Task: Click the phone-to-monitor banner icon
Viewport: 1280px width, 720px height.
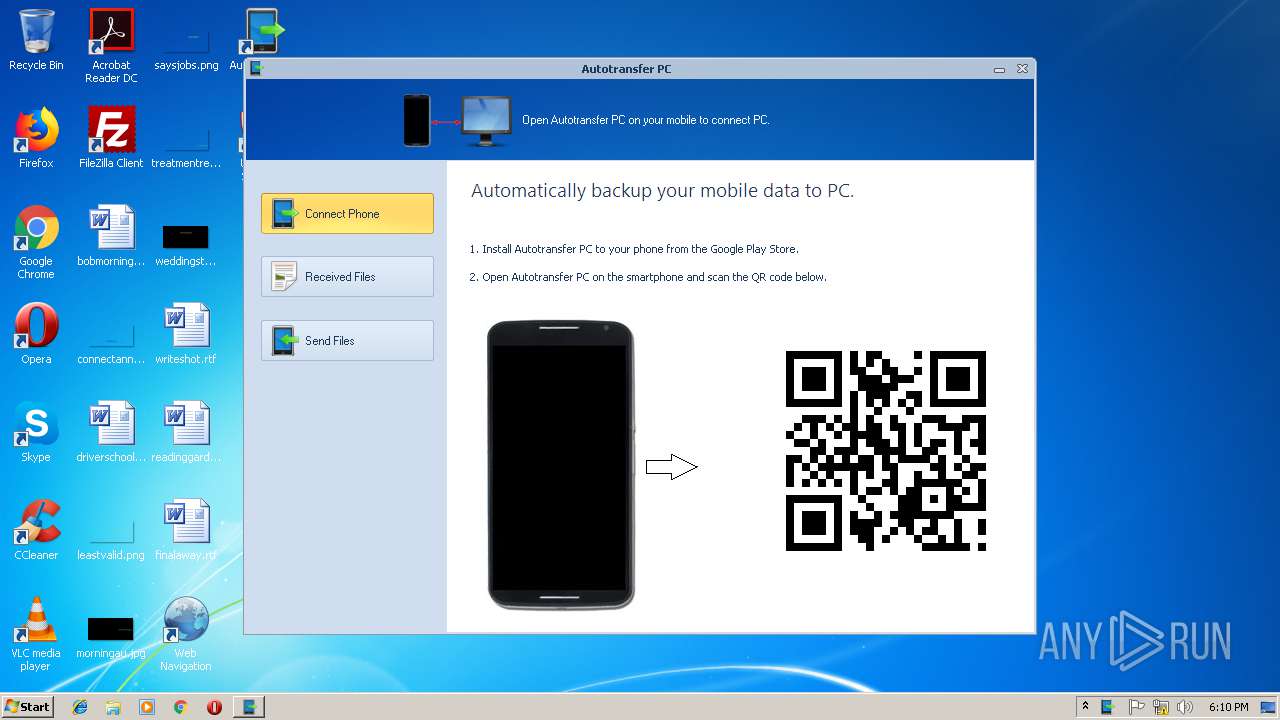Action: click(x=457, y=120)
